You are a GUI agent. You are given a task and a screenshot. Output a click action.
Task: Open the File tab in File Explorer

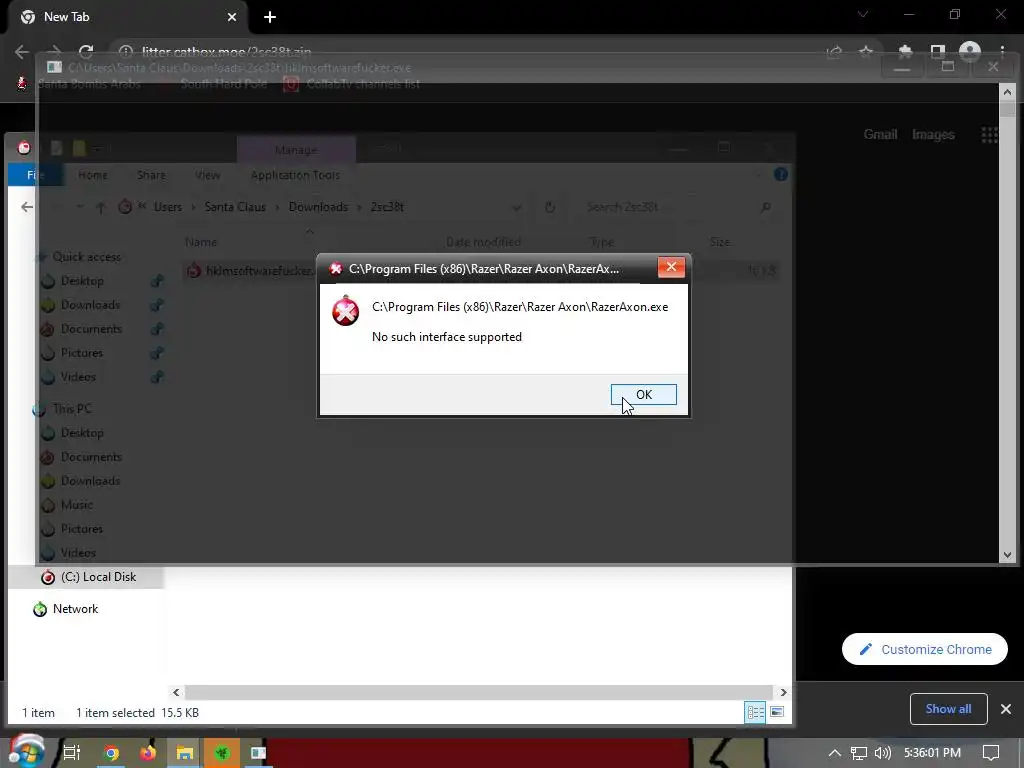click(x=36, y=175)
